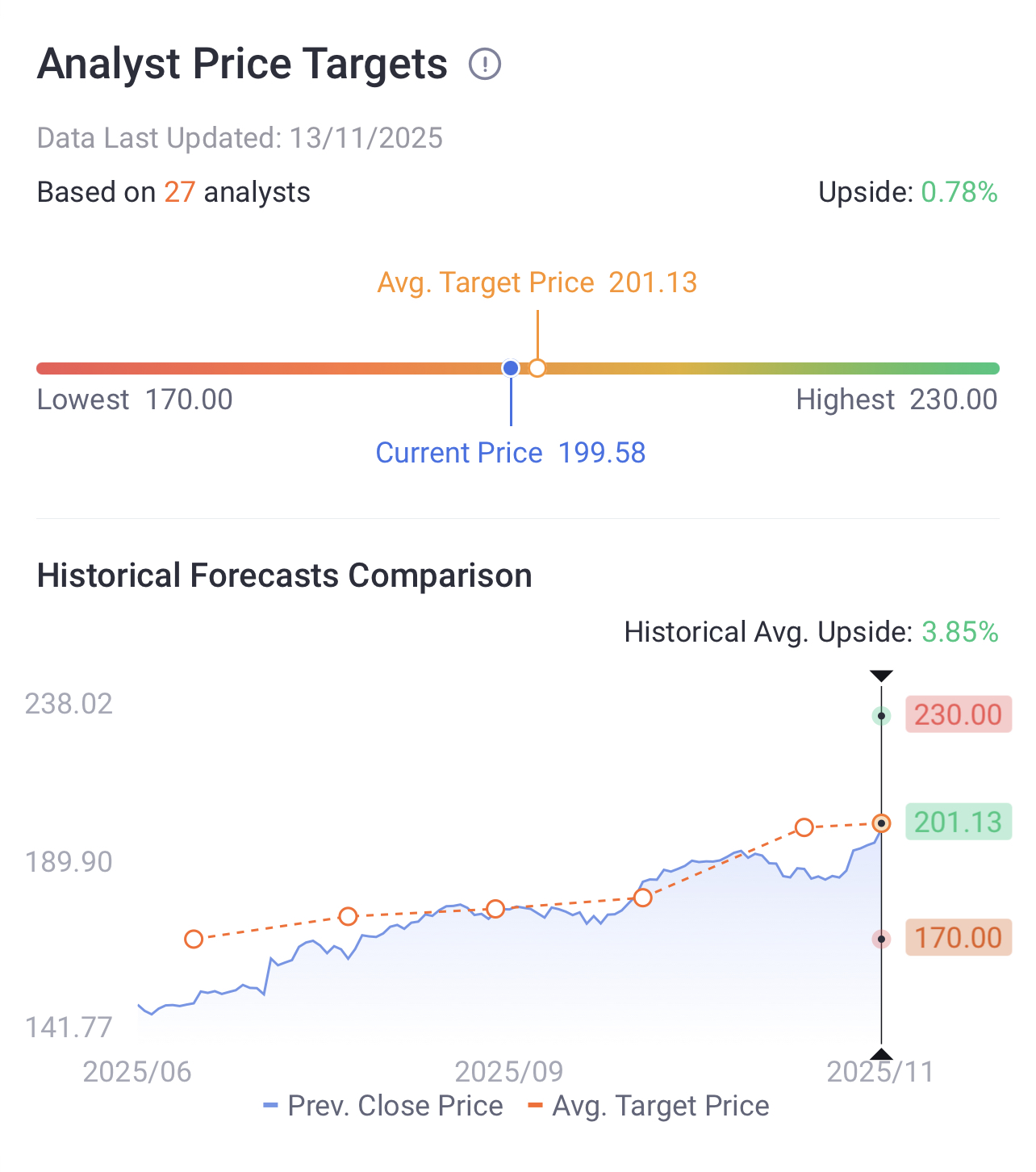Toggle the Avg. Target Price legend series
Screen dimensions: 1036x1172
pos(648,1106)
